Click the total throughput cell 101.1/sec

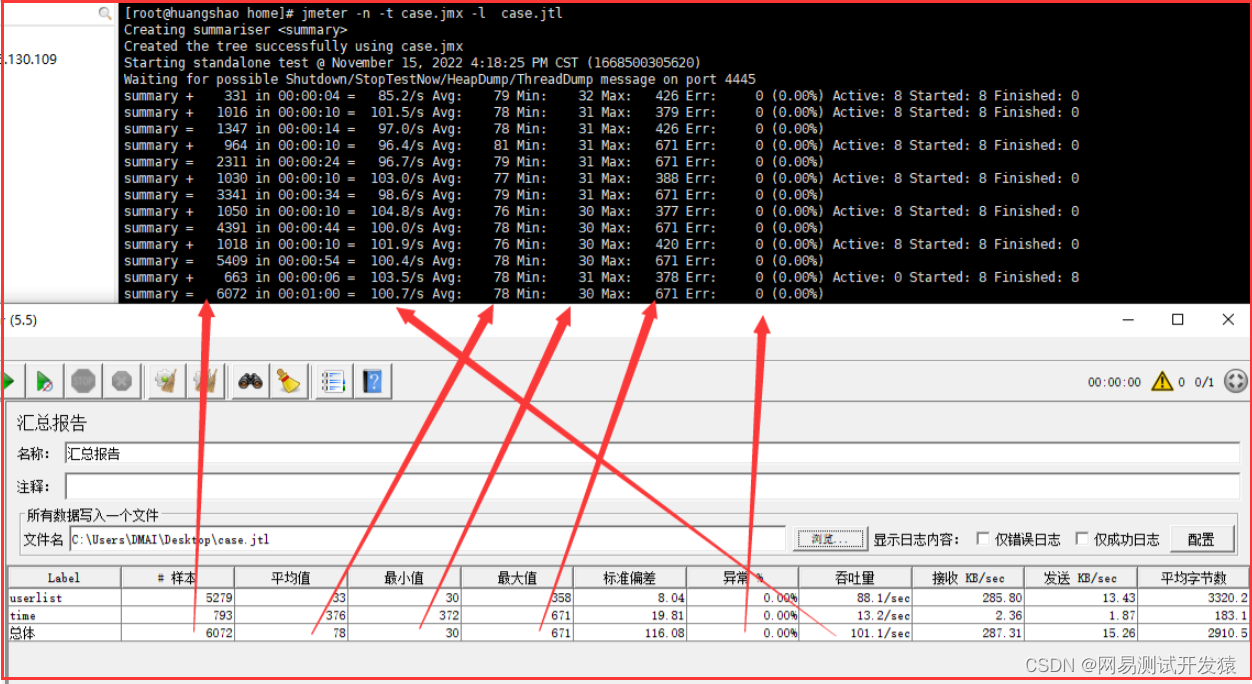856,633
